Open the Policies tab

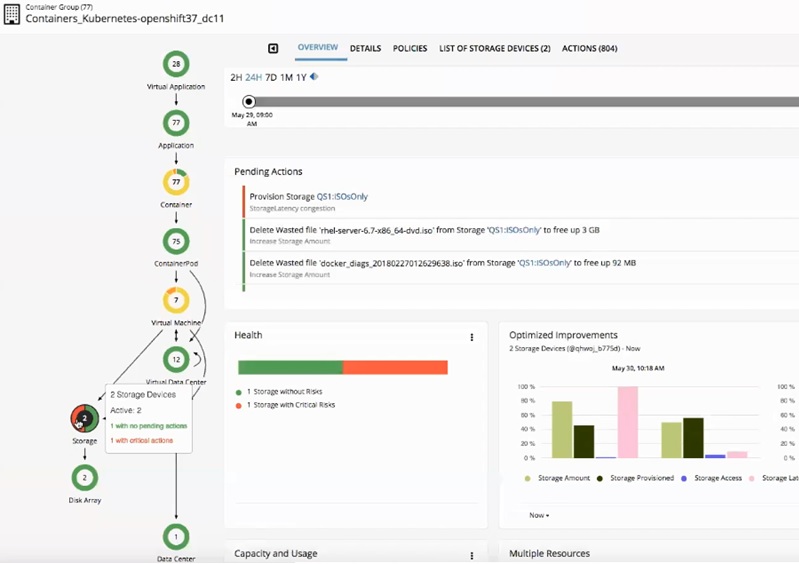(410, 48)
